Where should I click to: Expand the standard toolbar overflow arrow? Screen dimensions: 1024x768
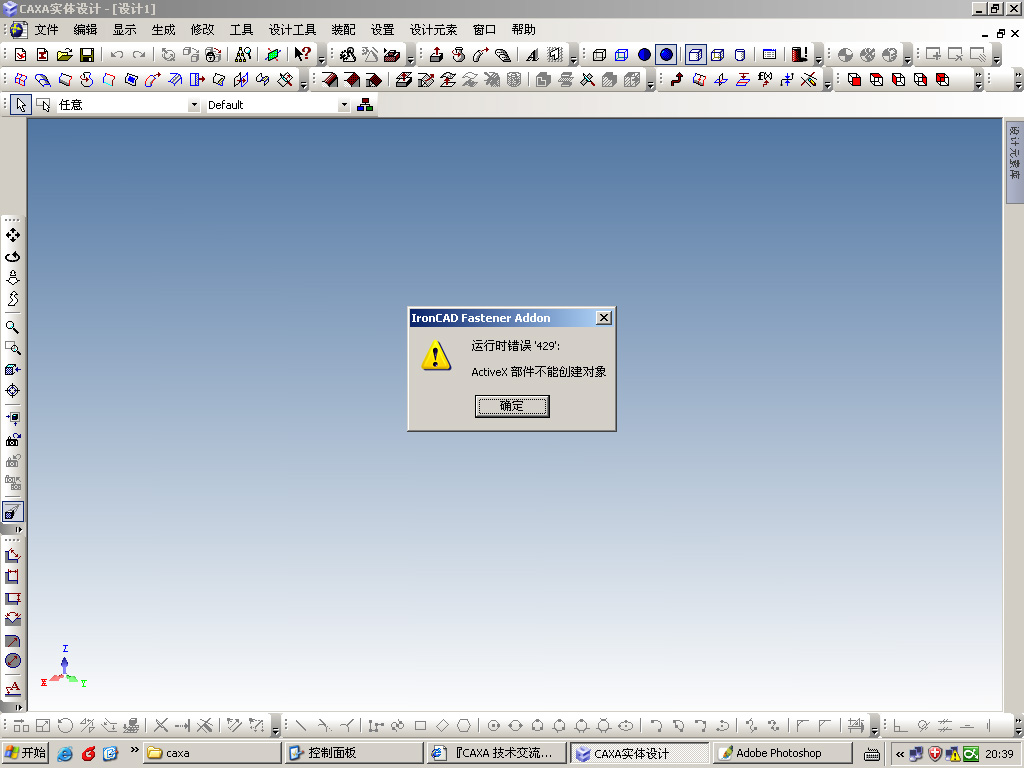tap(321, 57)
